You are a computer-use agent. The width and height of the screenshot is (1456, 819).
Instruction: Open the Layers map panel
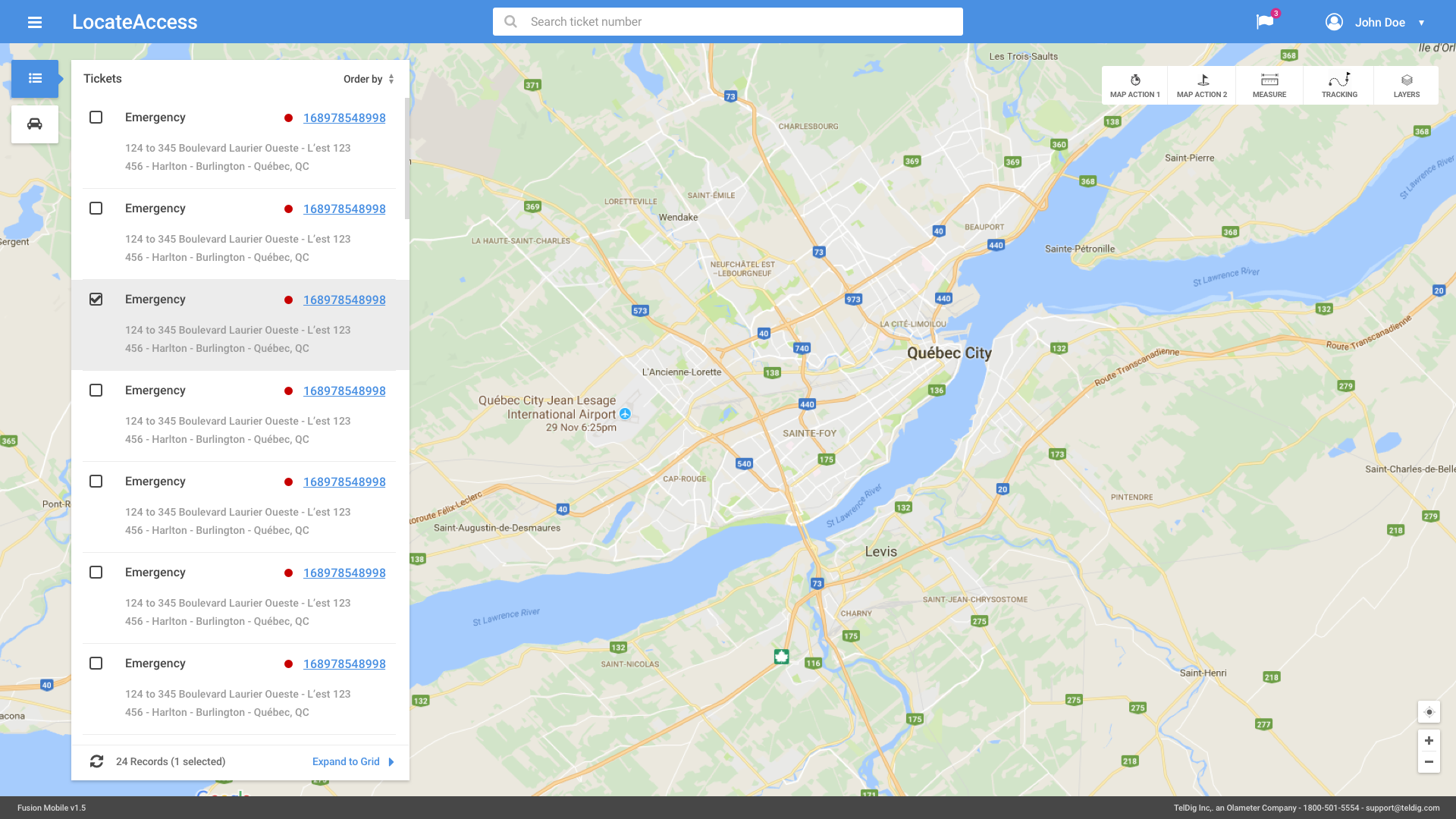coord(1406,85)
